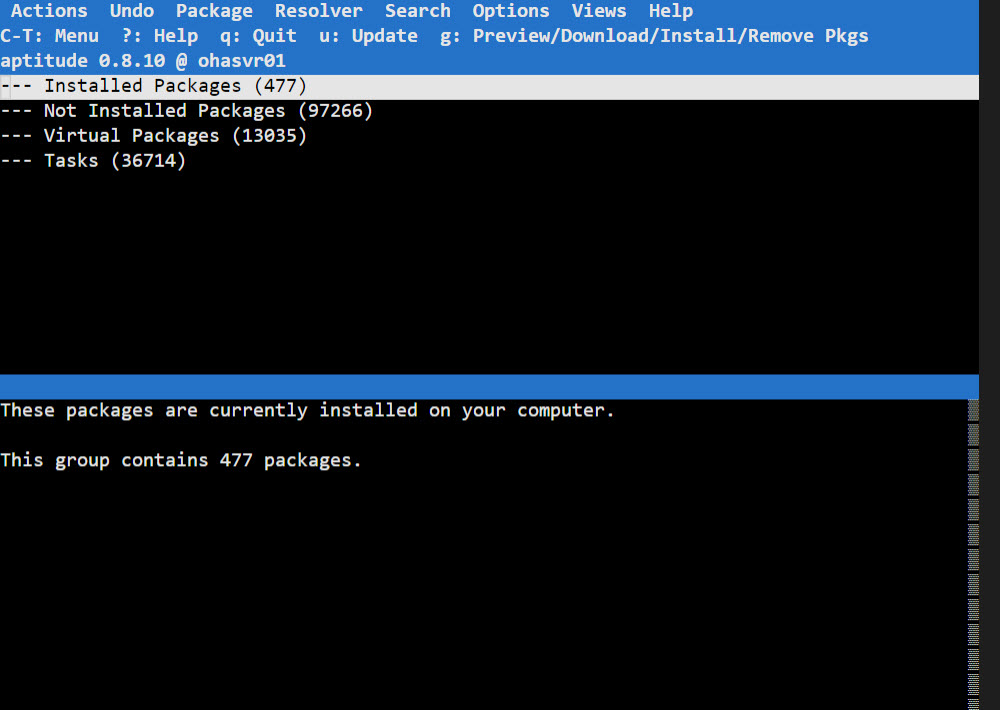Expand the dashes before Installed Packages
This screenshot has height=710, width=1000.
point(17,86)
